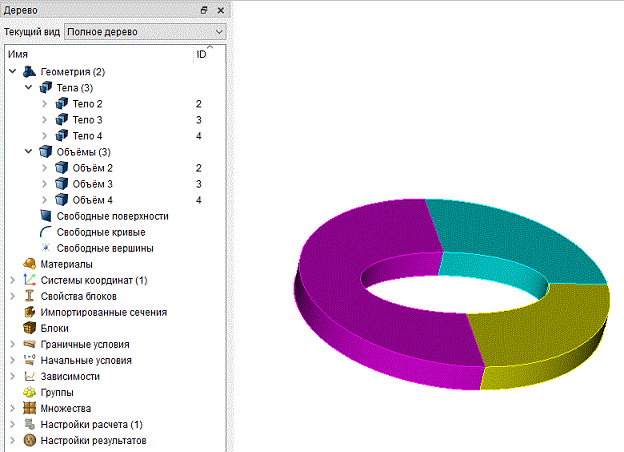Click the Геометрия tree node icon
This screenshot has height=452, width=624.
pos(29,72)
